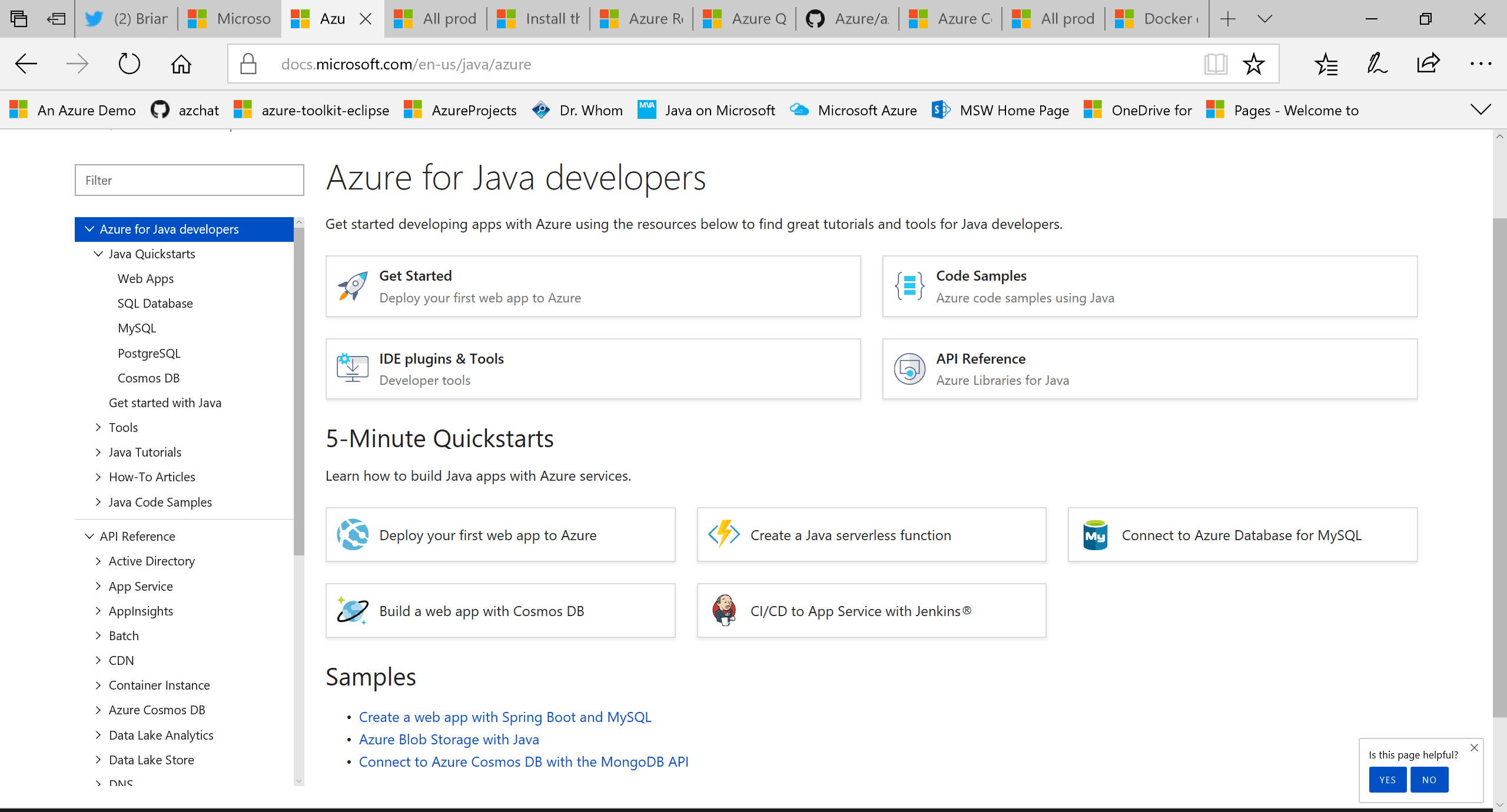Expand the Active Directory node

(x=98, y=561)
